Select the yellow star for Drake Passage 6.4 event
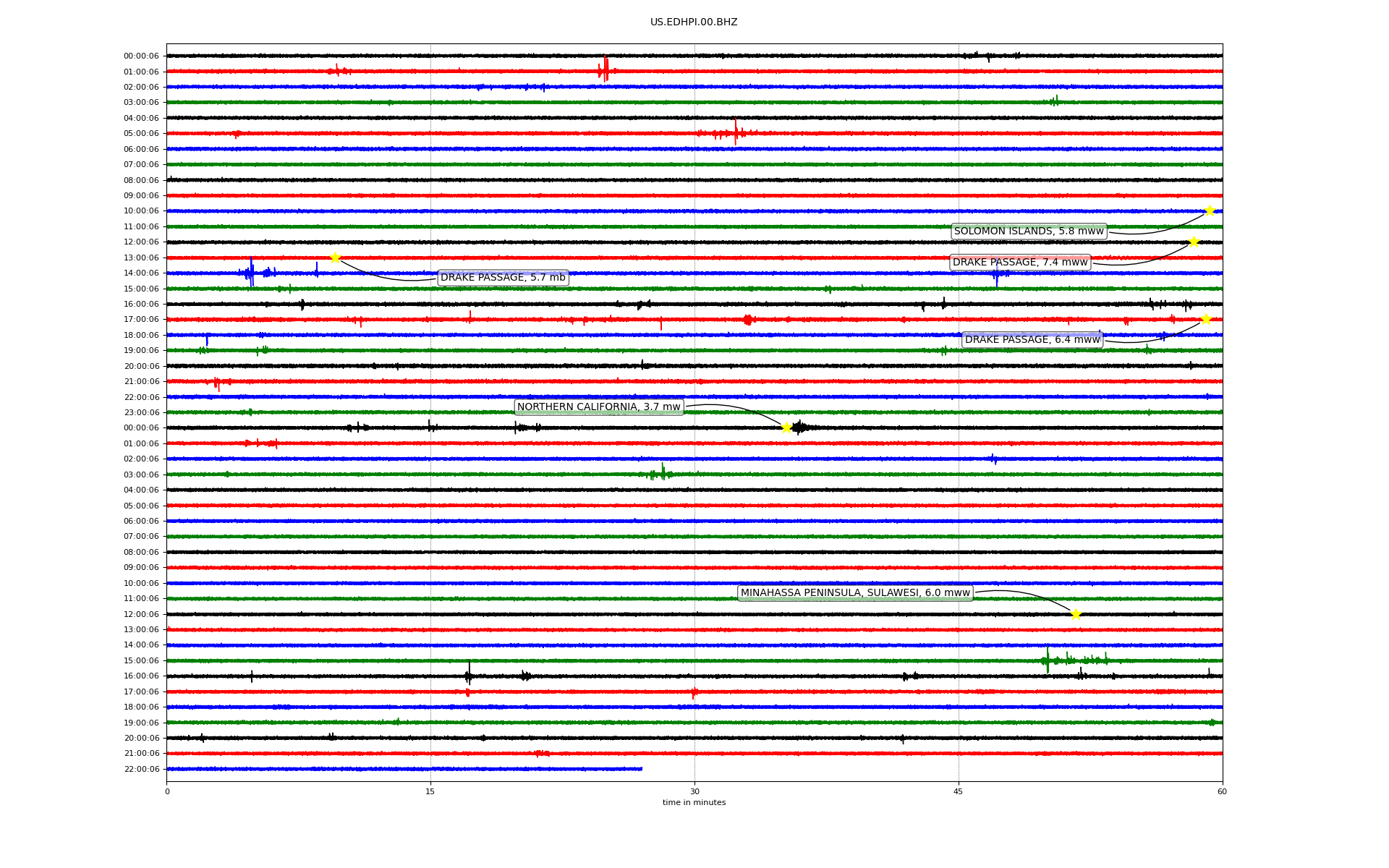The image size is (1389, 868). point(1206,319)
